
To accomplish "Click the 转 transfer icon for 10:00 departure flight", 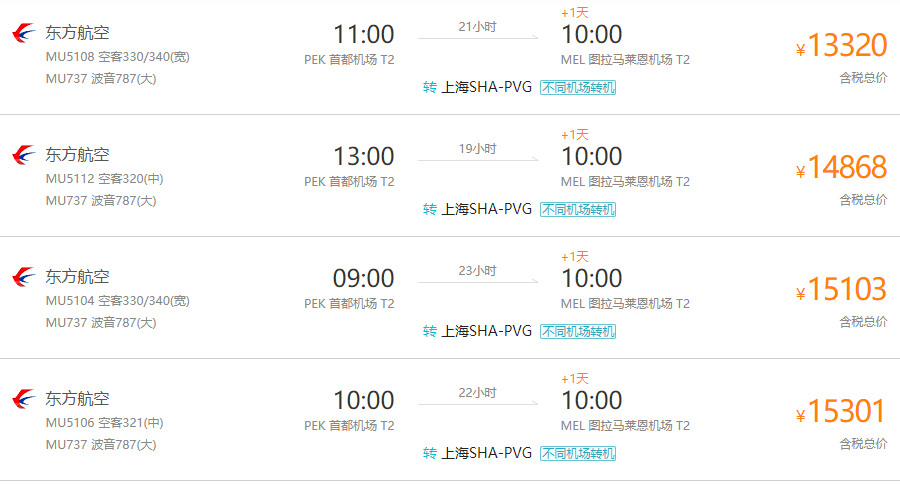I will (x=429, y=453).
